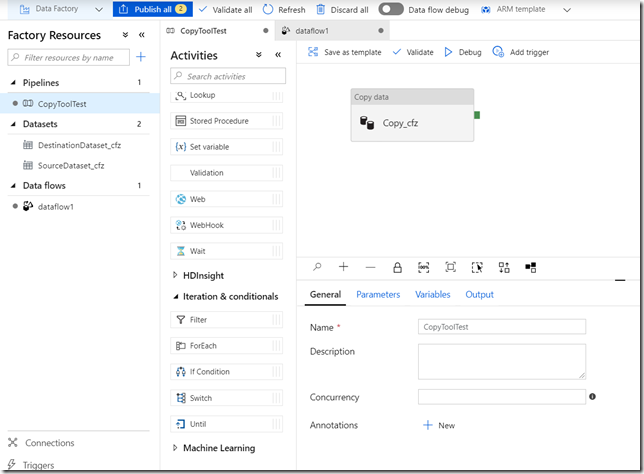Click the zoom to 100% icon
Image resolution: width=644 pixels, height=474 pixels.
(423, 267)
